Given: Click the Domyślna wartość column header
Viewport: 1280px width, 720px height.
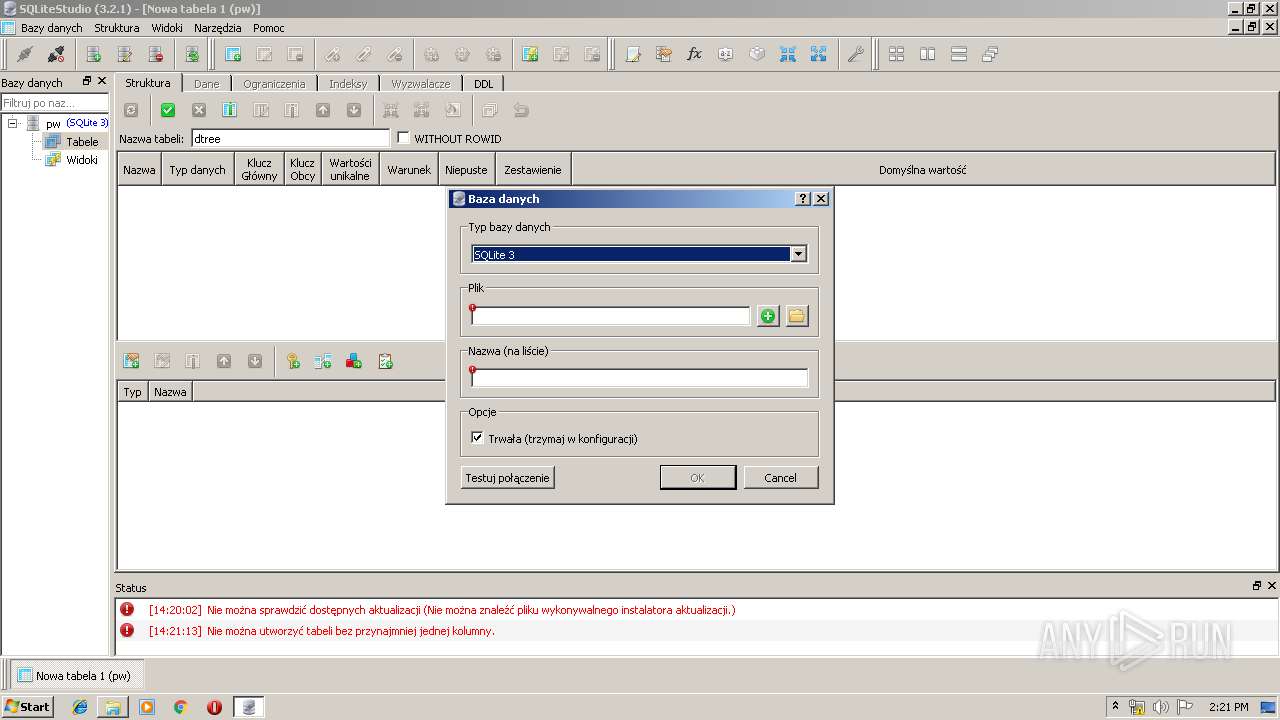Looking at the screenshot, I should coord(923,170).
